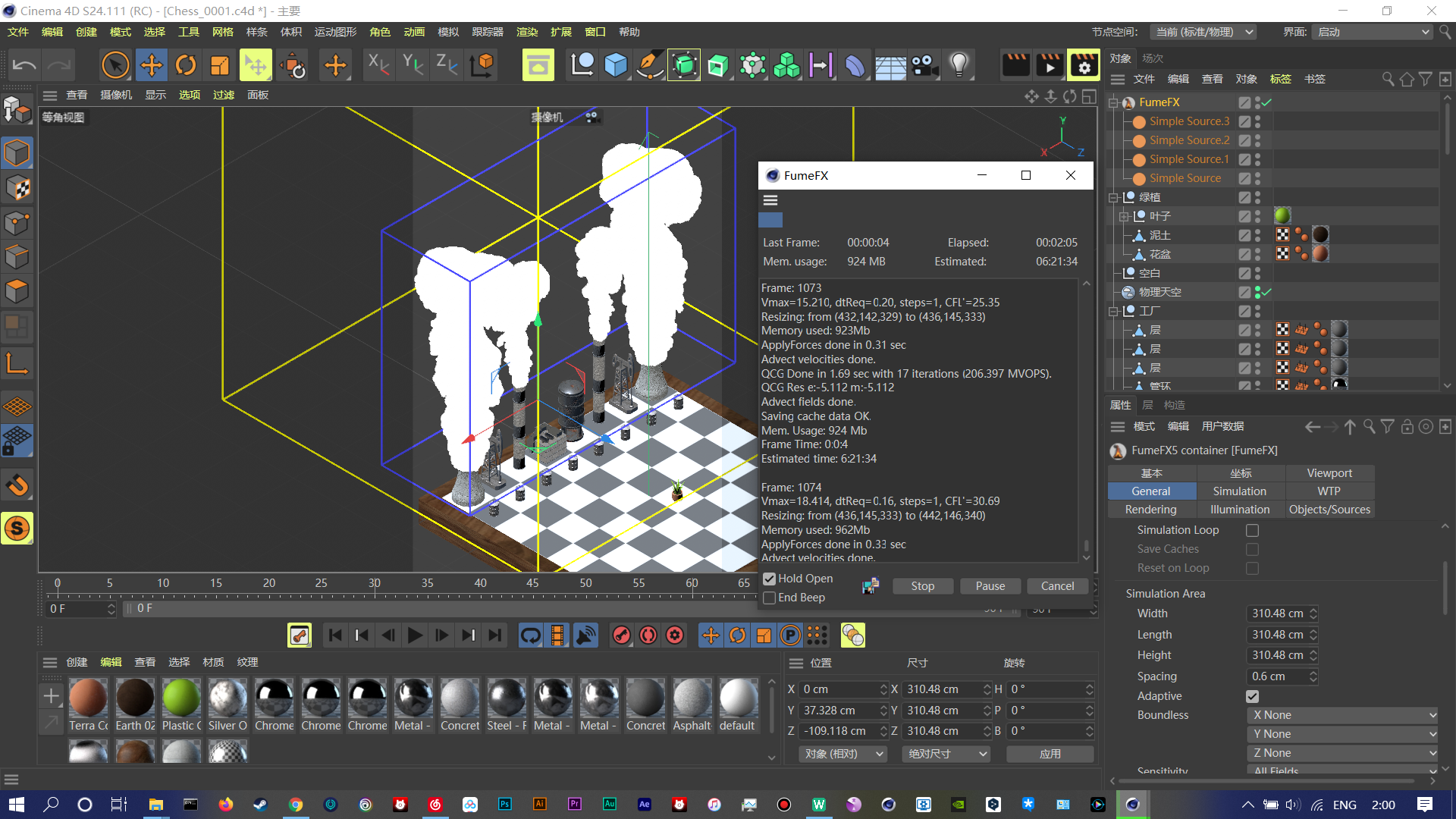Add a Camera object
The height and width of the screenshot is (819, 1456).
pyautogui.click(x=925, y=65)
